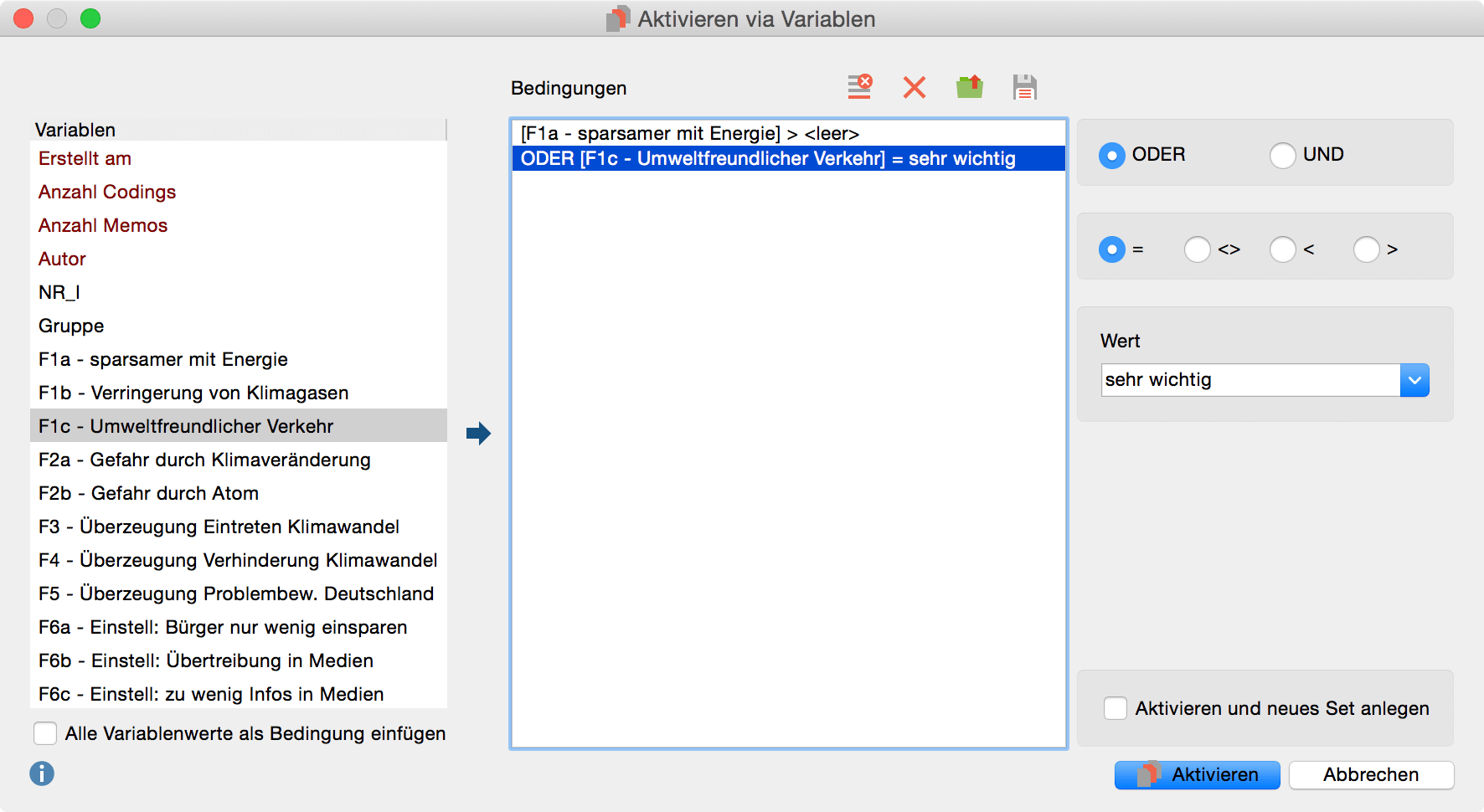
Task: Add the variable with the blue arrow
Action: tap(478, 434)
